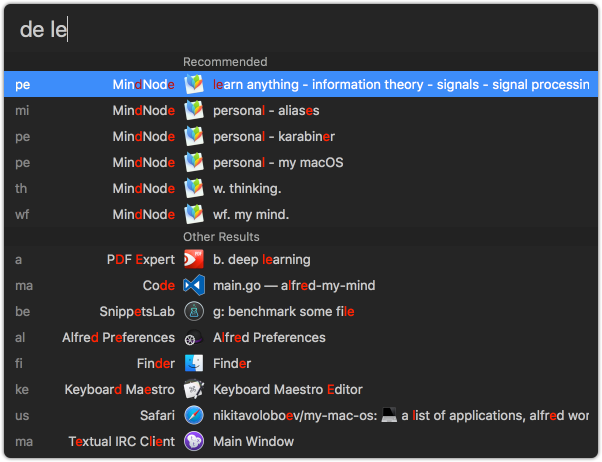Screen dimensions: 602x462
Task: Click the Alfred Preferences icon
Action: pos(194,337)
